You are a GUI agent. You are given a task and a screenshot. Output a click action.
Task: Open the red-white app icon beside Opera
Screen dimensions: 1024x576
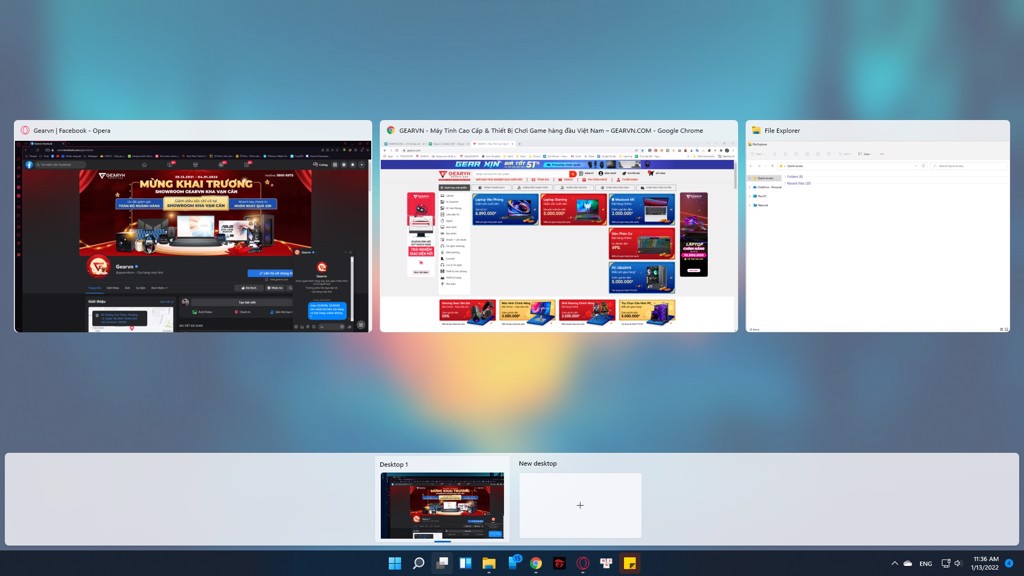coord(606,563)
